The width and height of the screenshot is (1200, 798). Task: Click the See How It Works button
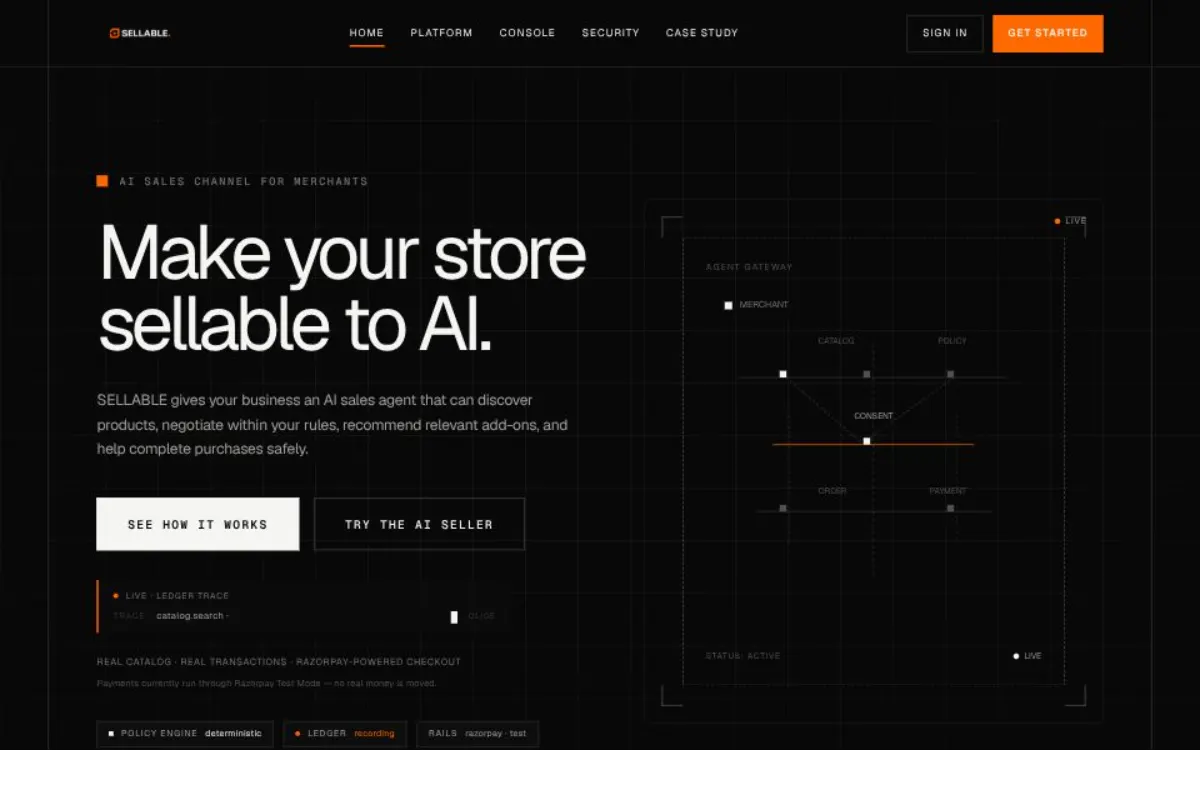pyautogui.click(x=198, y=524)
